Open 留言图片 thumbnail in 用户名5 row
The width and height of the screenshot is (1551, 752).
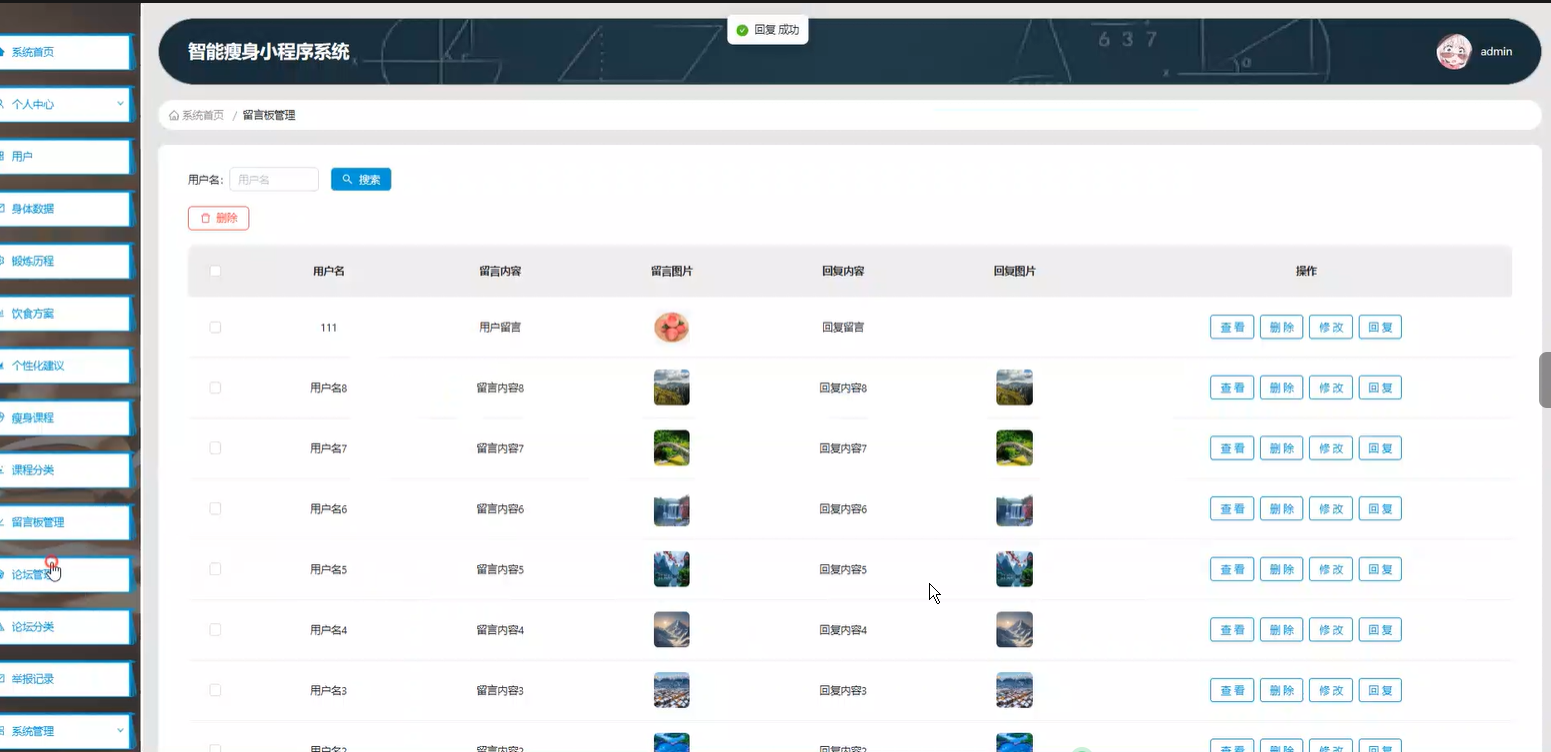[672, 569]
